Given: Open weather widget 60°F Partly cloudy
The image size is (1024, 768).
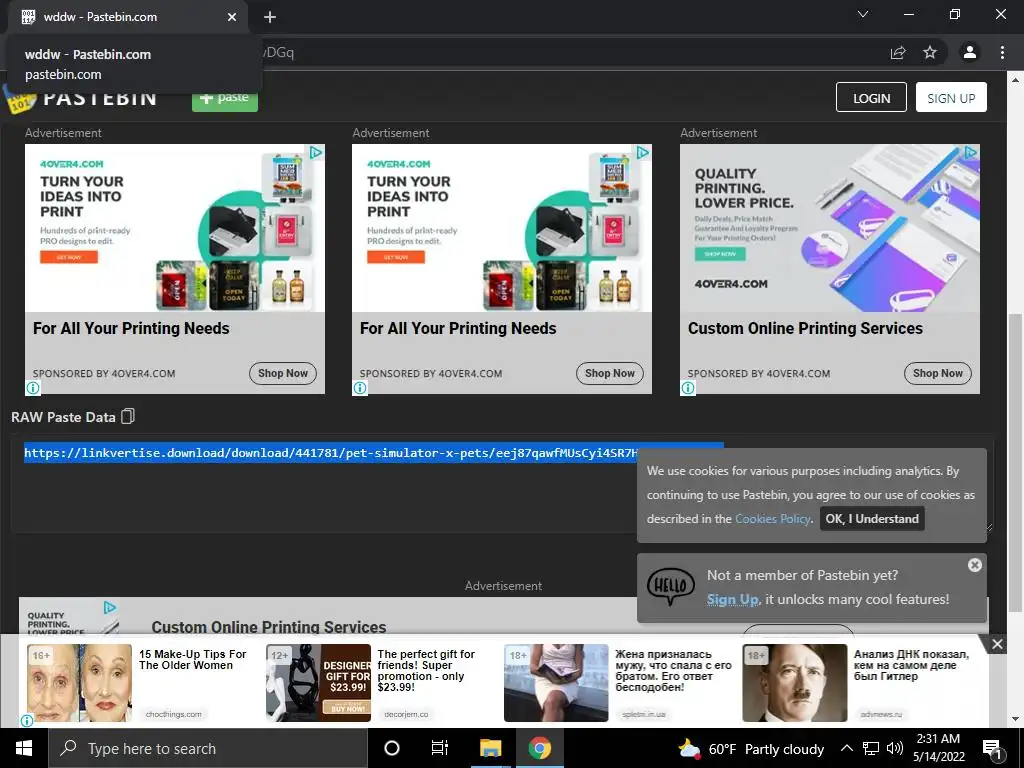Looking at the screenshot, I should [x=750, y=749].
